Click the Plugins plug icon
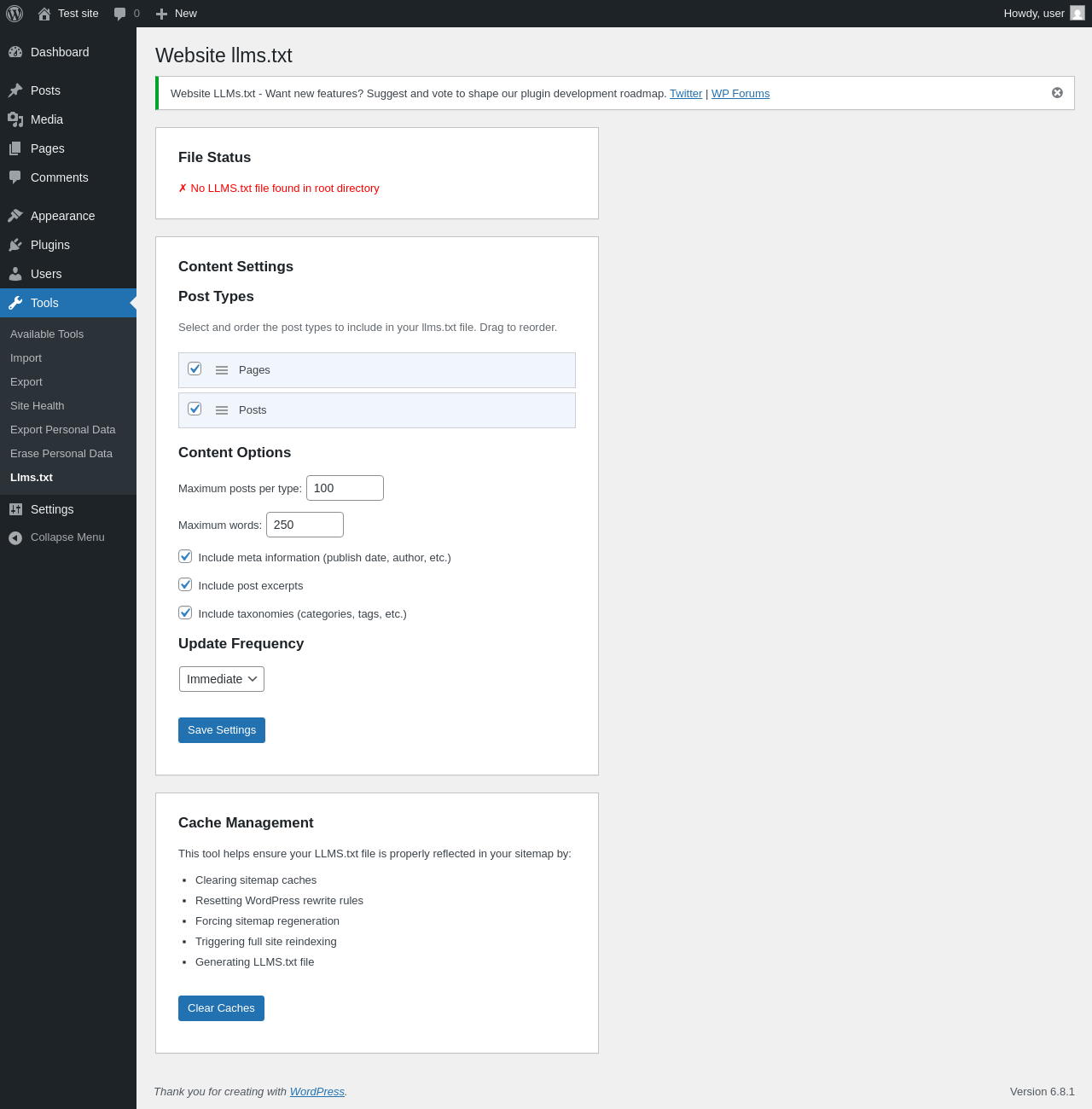This screenshot has height=1109, width=1092. coord(15,245)
